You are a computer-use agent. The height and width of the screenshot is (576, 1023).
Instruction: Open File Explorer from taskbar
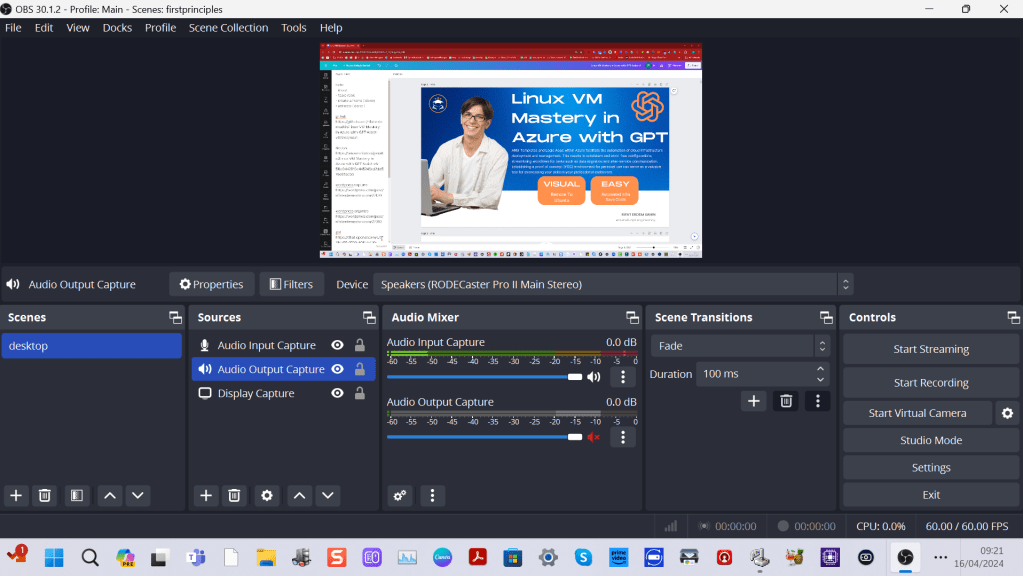(266, 558)
